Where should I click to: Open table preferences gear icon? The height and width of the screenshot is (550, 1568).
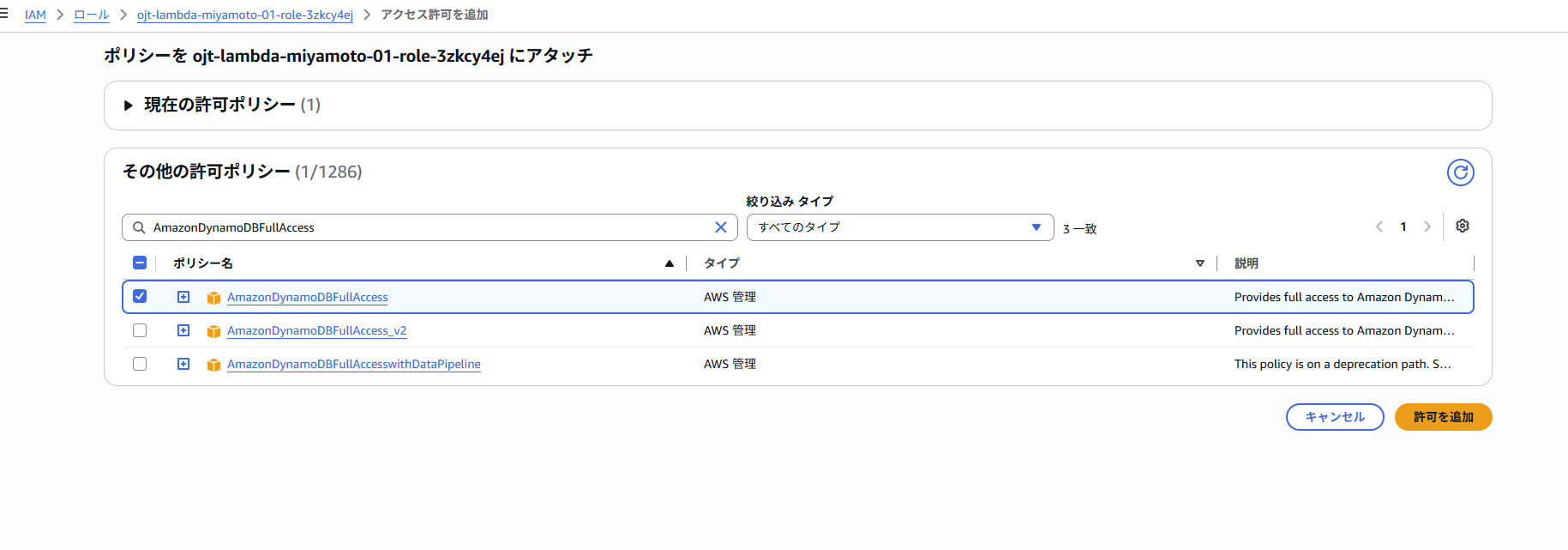1463,226
